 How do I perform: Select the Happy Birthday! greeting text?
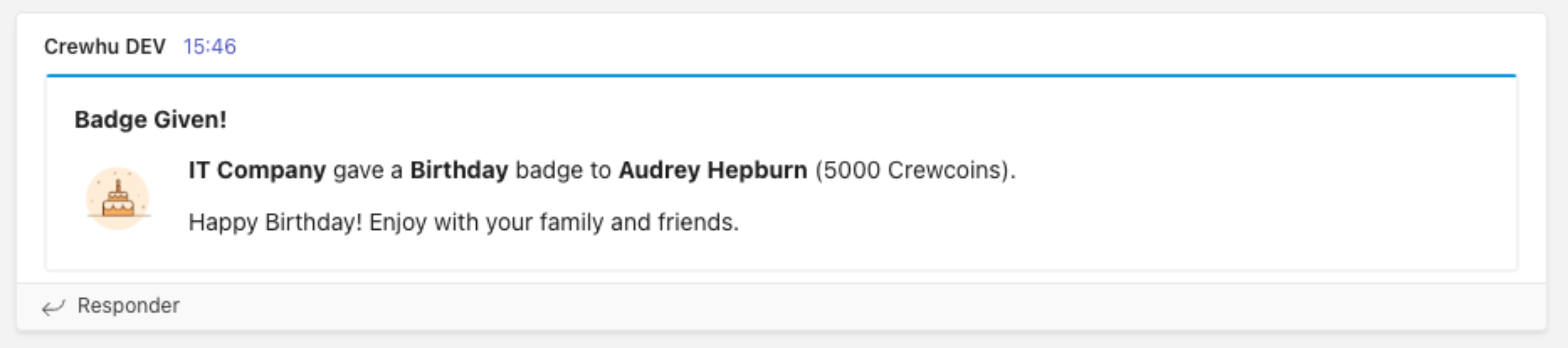[x=275, y=222]
